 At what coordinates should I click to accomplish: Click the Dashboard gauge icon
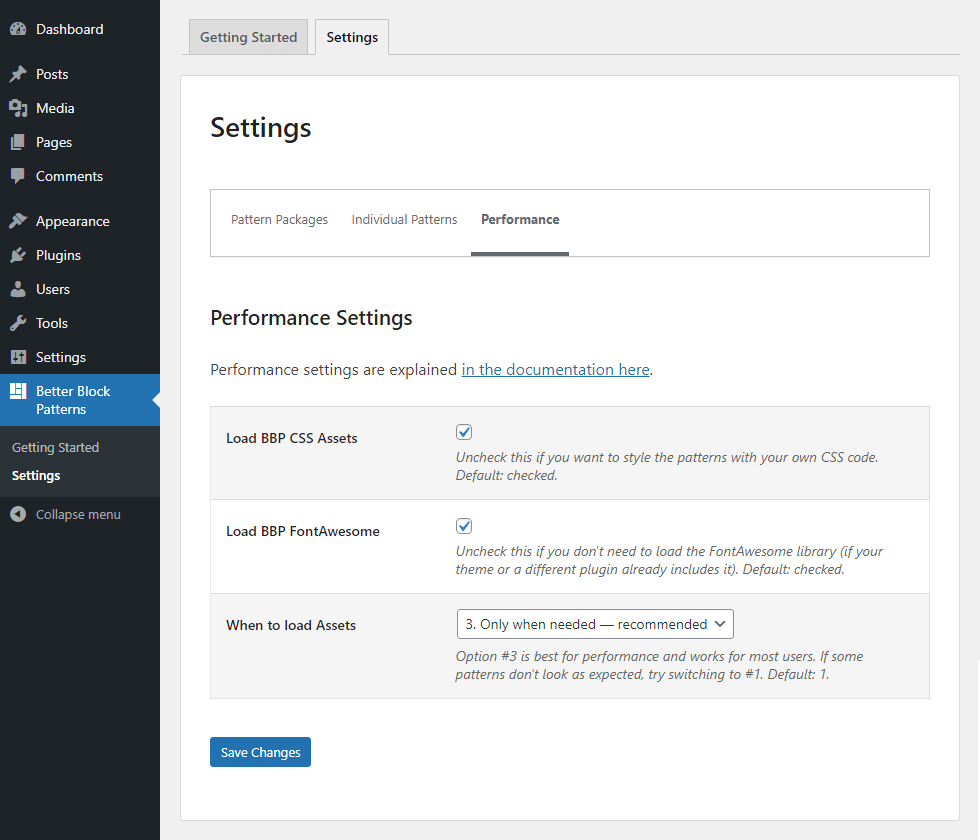[18, 29]
